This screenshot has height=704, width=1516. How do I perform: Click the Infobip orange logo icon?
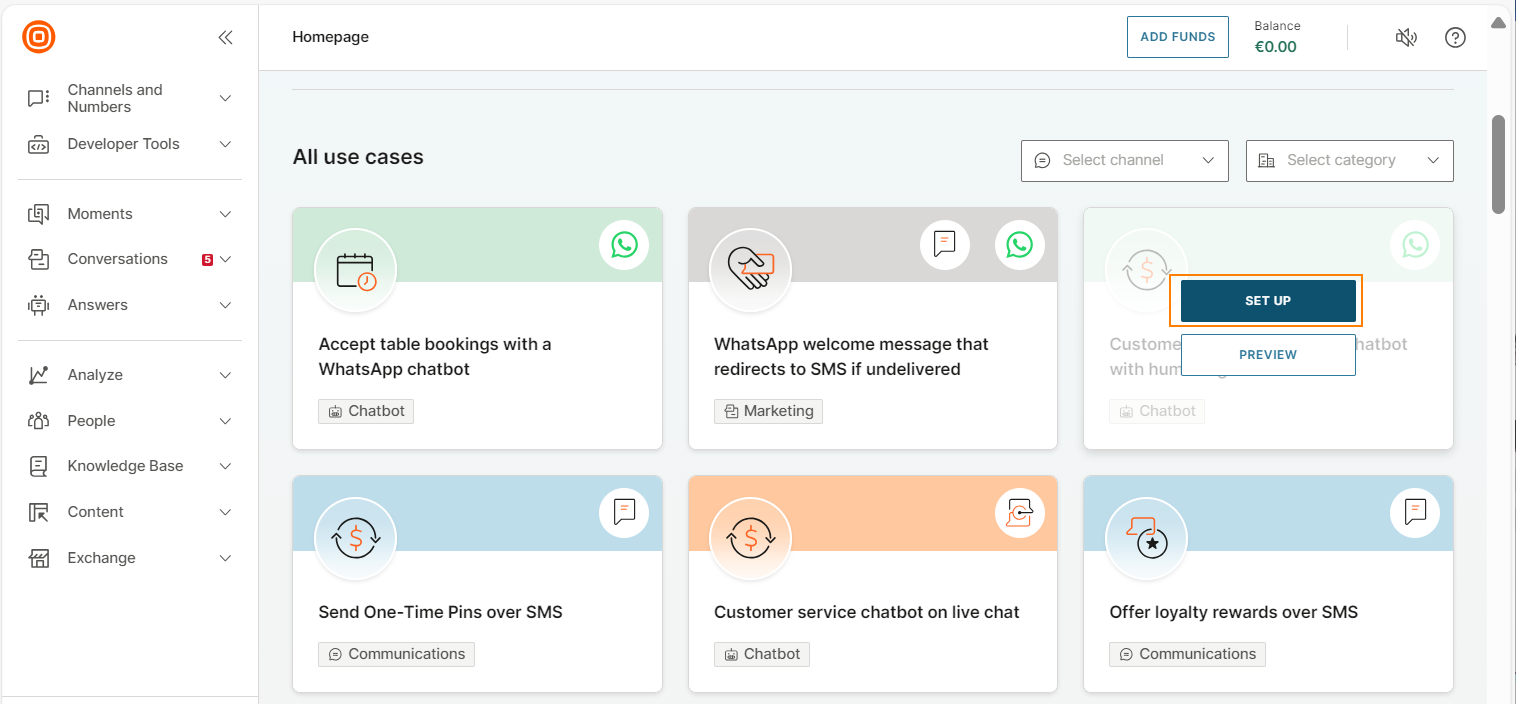[x=39, y=37]
